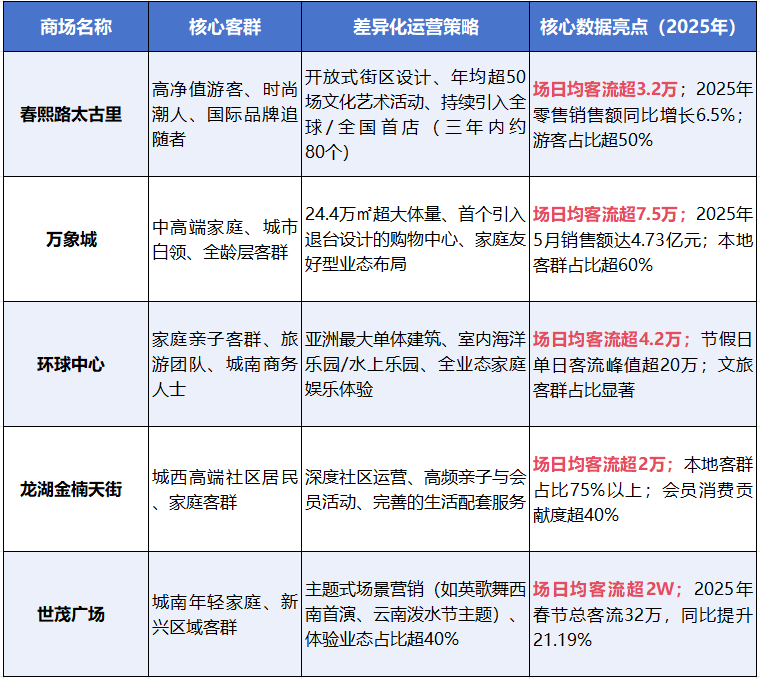Click the red 场日均客流超2万 text

(x=599, y=464)
